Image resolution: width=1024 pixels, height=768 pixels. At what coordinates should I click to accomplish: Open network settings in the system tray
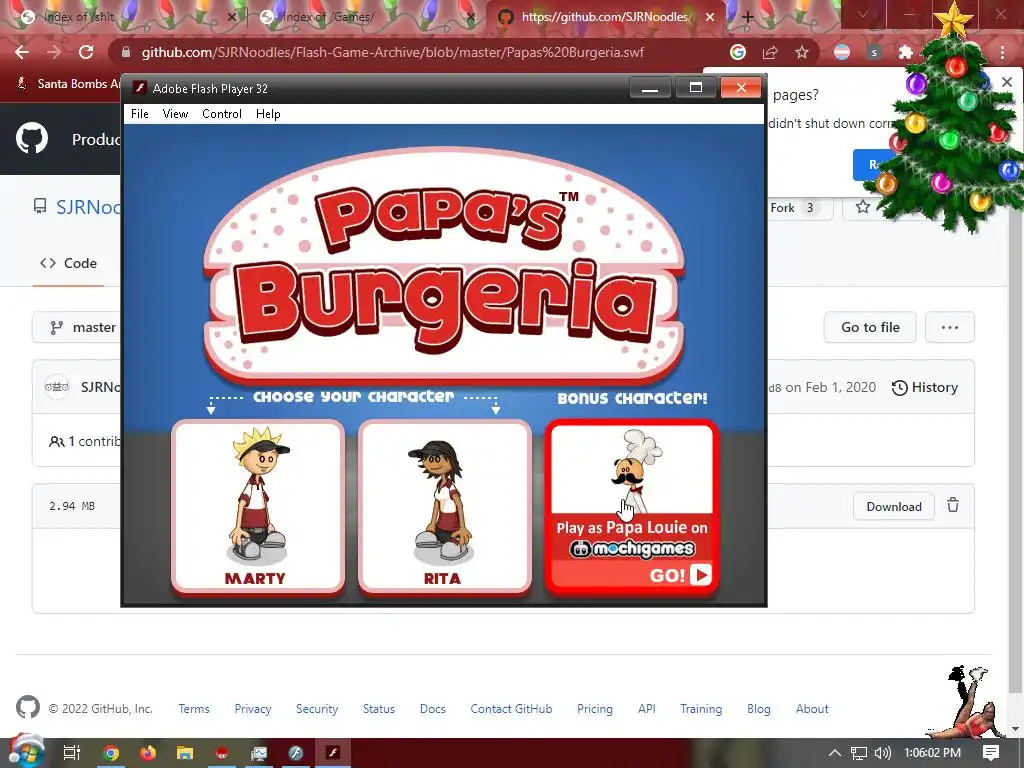click(x=859, y=753)
